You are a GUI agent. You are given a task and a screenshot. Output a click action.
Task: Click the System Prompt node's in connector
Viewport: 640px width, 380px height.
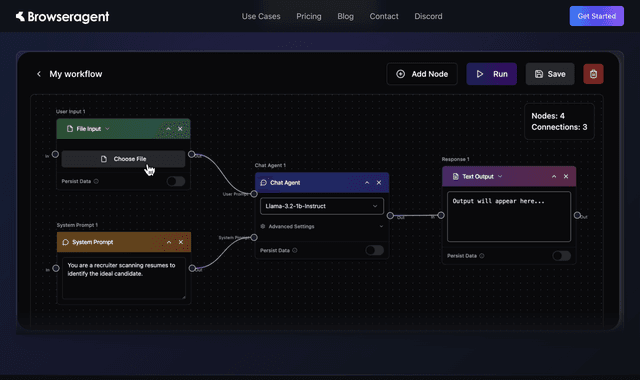(x=56, y=268)
